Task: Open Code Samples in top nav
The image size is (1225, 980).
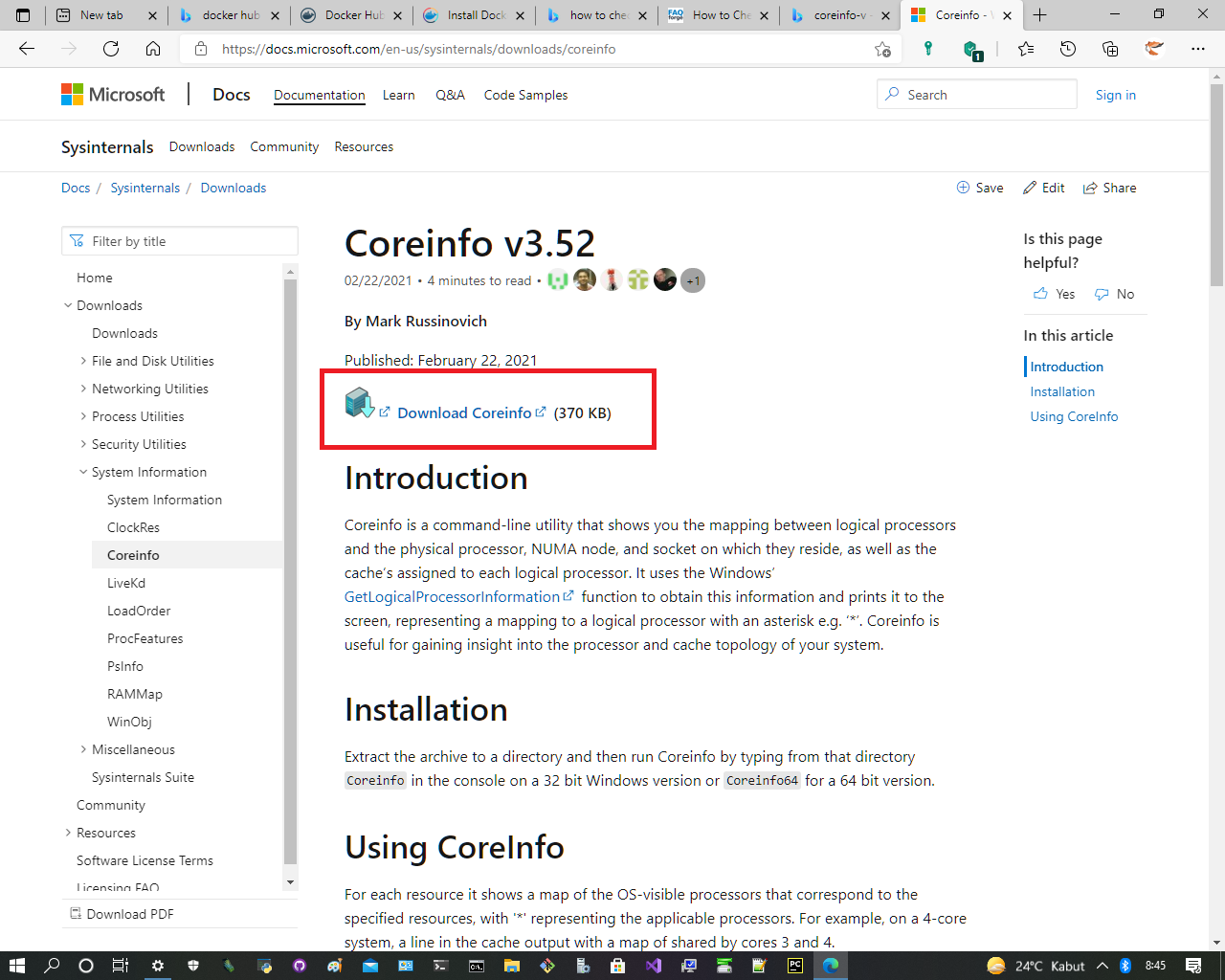Action: pyautogui.click(x=525, y=95)
